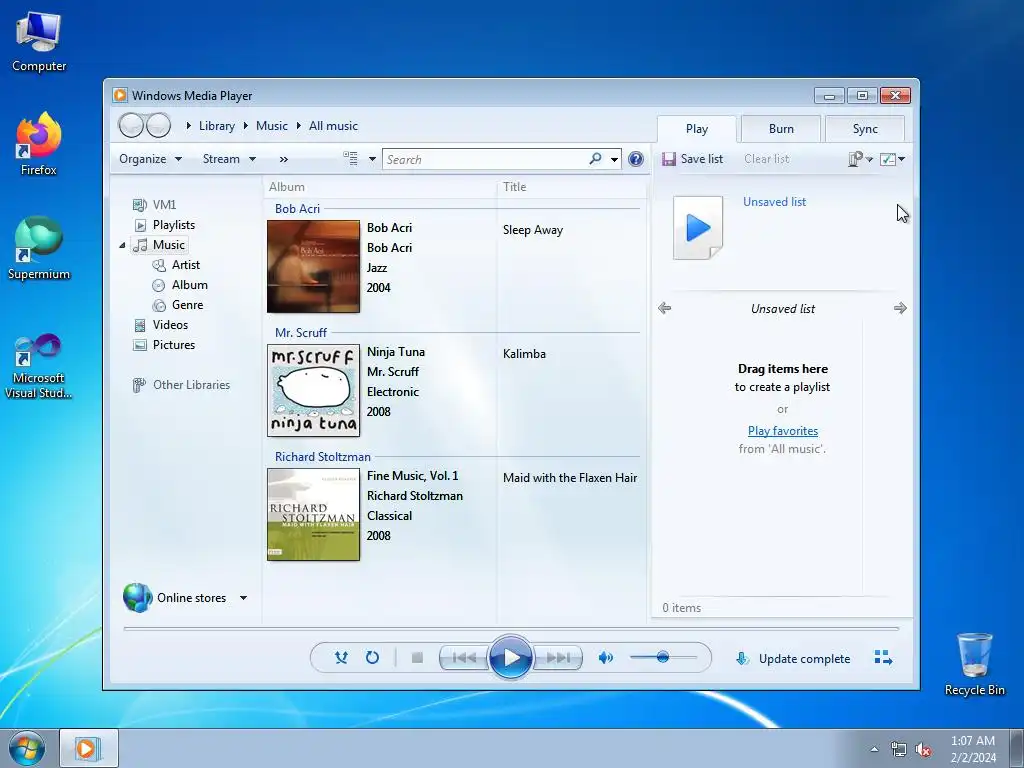Image resolution: width=1024 pixels, height=768 pixels.
Task: Click Clear list button
Action: tap(767, 159)
